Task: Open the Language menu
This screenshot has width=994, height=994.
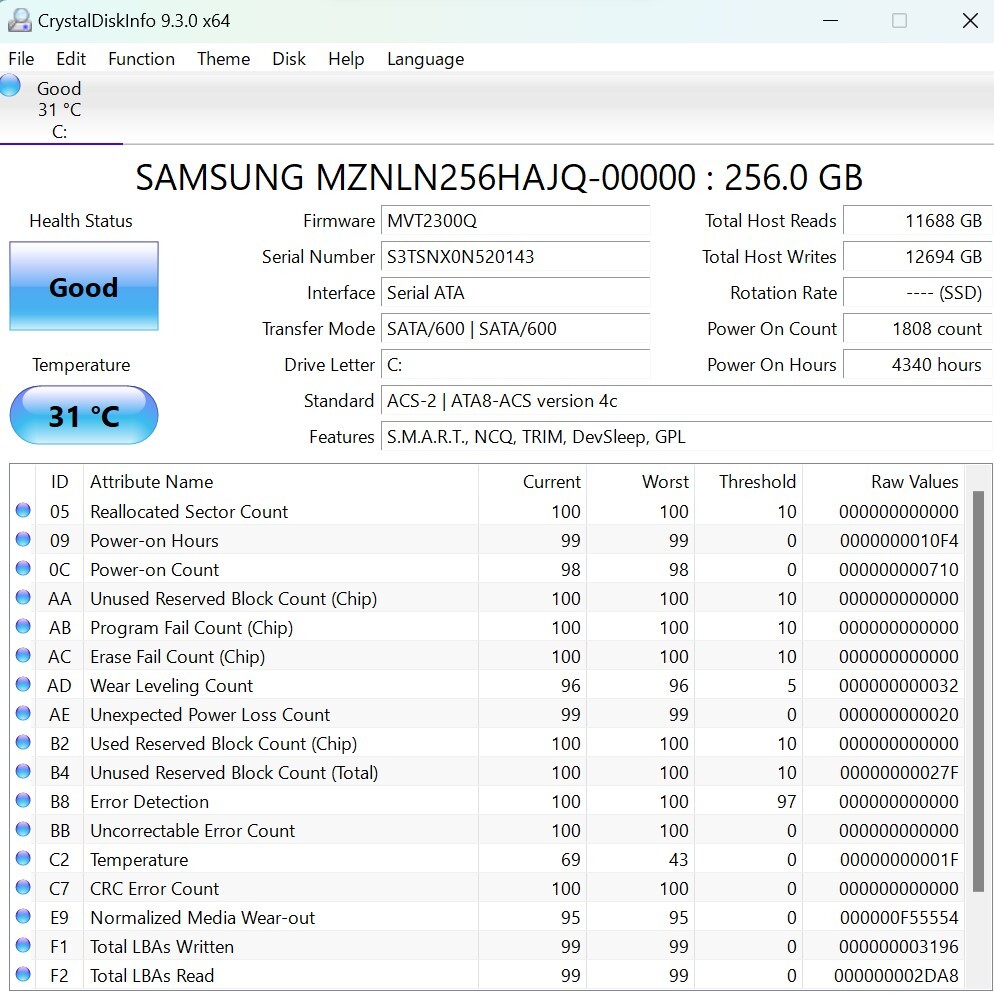Action: [x=425, y=59]
